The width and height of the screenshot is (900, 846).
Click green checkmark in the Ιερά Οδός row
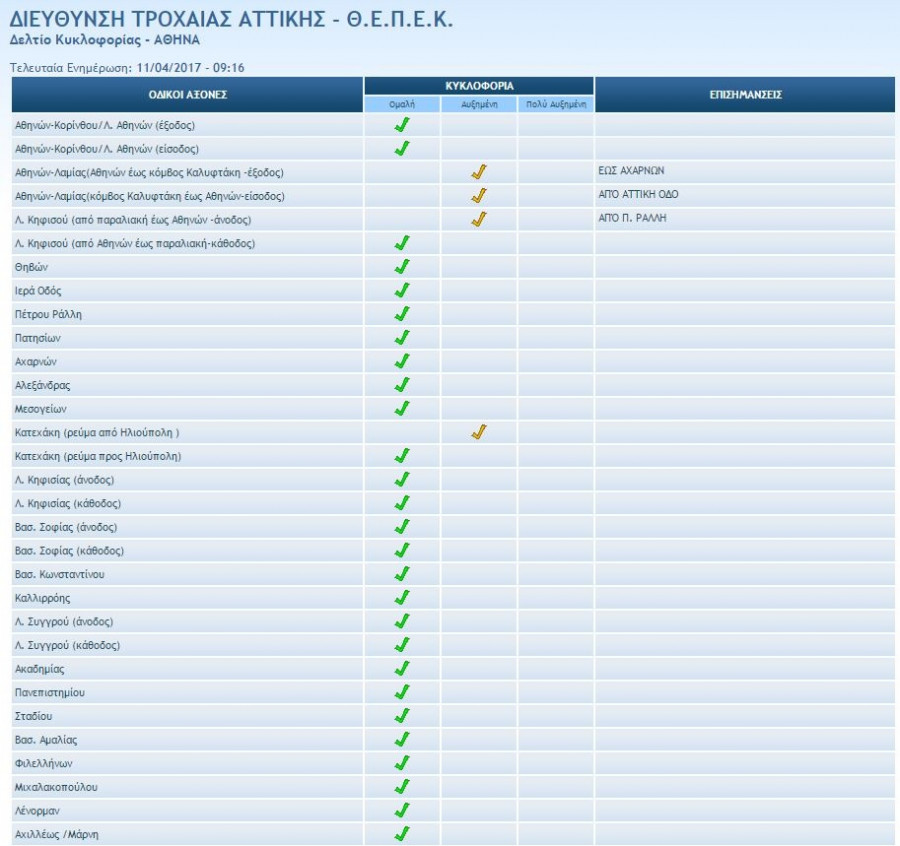point(402,291)
